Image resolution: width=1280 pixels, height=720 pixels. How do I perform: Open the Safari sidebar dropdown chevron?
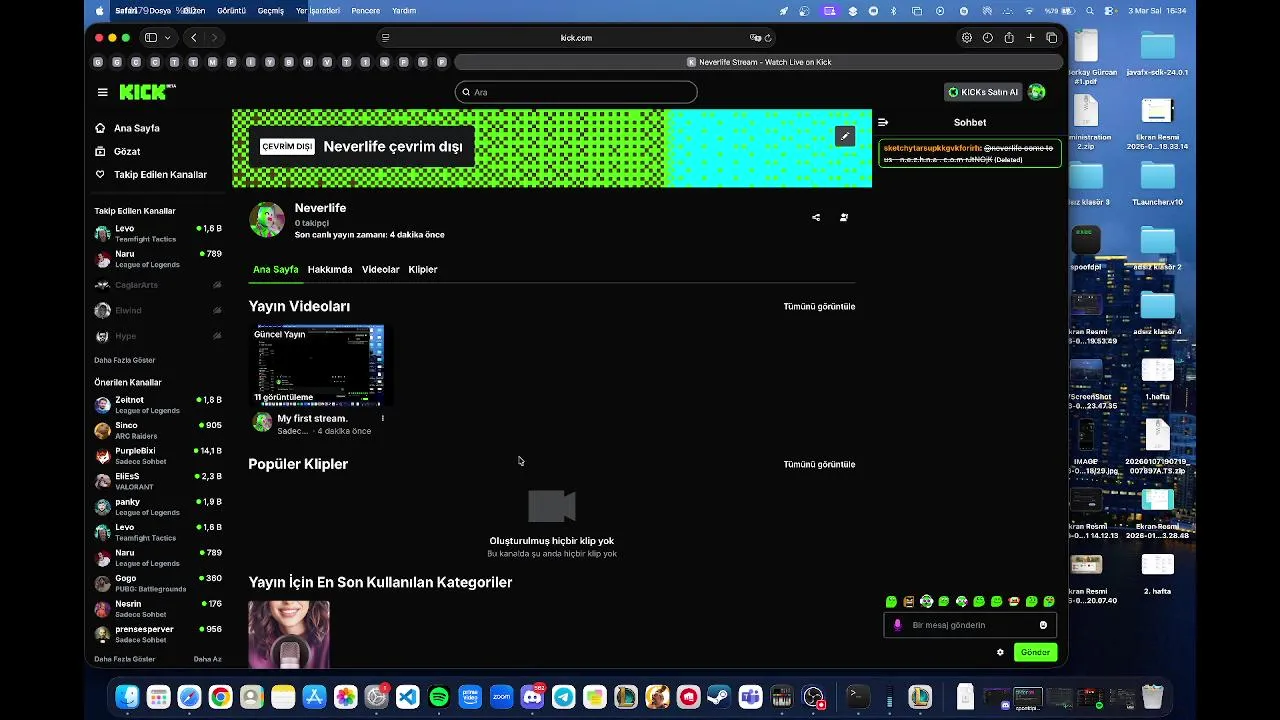pyautogui.click(x=167, y=38)
